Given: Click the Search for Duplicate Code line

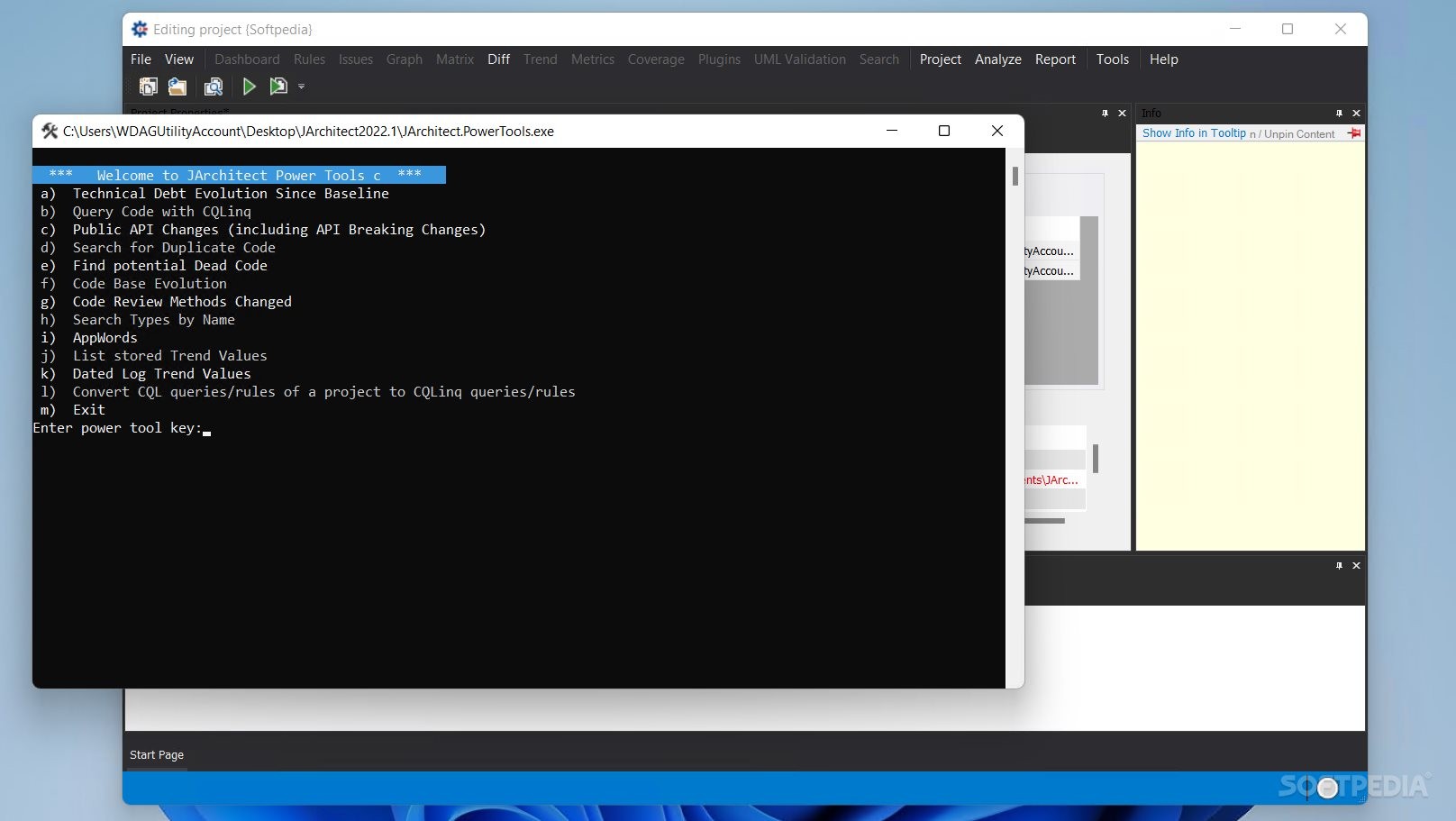Looking at the screenshot, I should click(x=158, y=248).
